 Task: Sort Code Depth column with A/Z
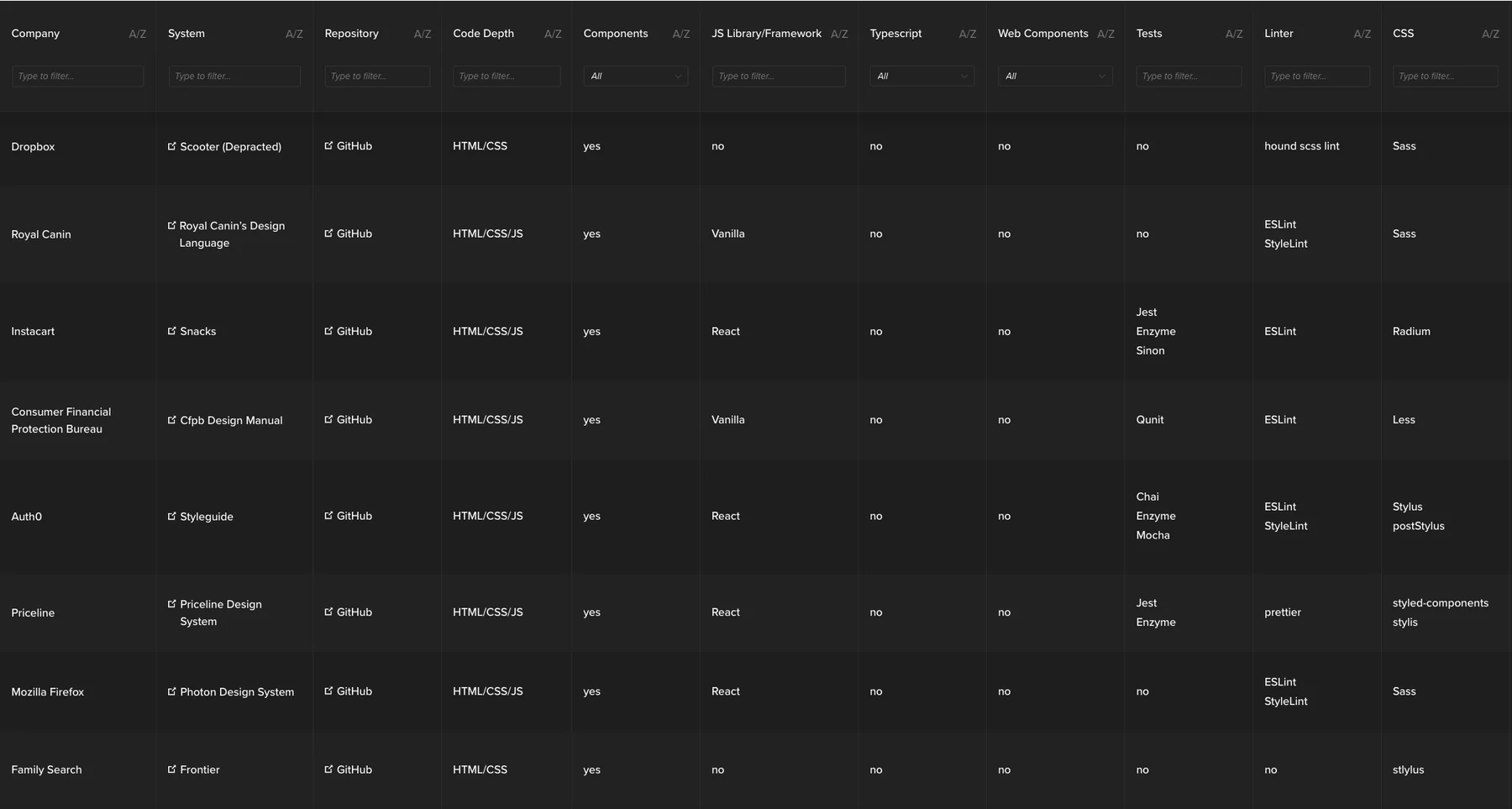point(553,34)
